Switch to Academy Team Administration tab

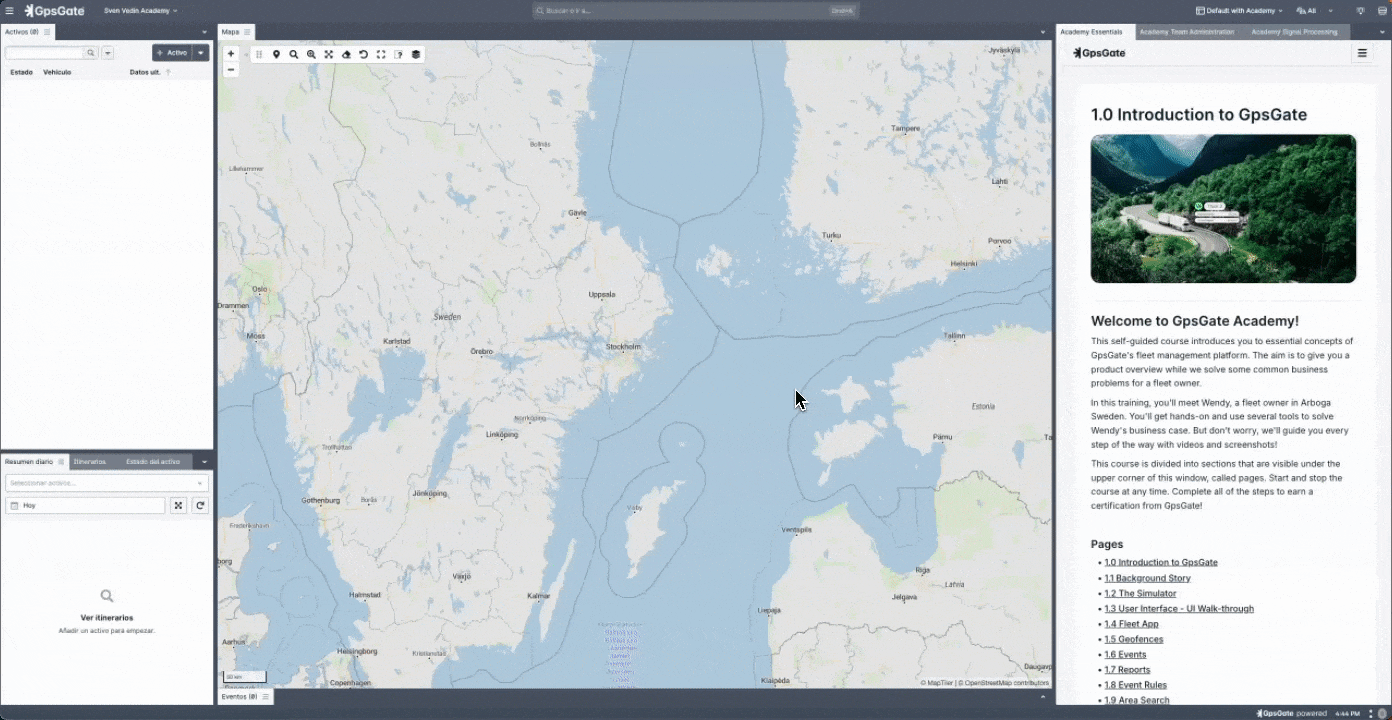pos(1186,32)
